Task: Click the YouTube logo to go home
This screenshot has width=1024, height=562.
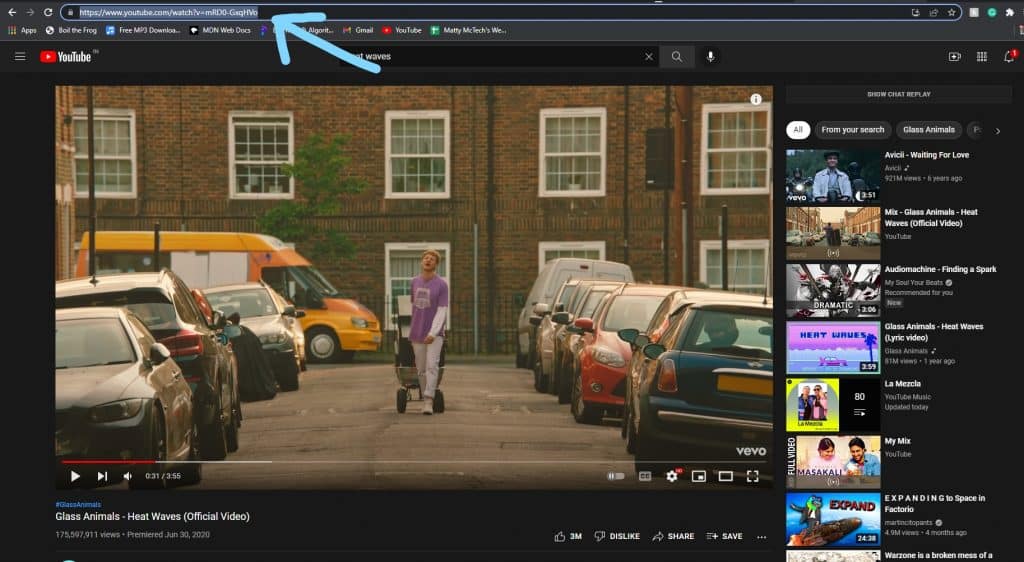Action: tap(66, 57)
